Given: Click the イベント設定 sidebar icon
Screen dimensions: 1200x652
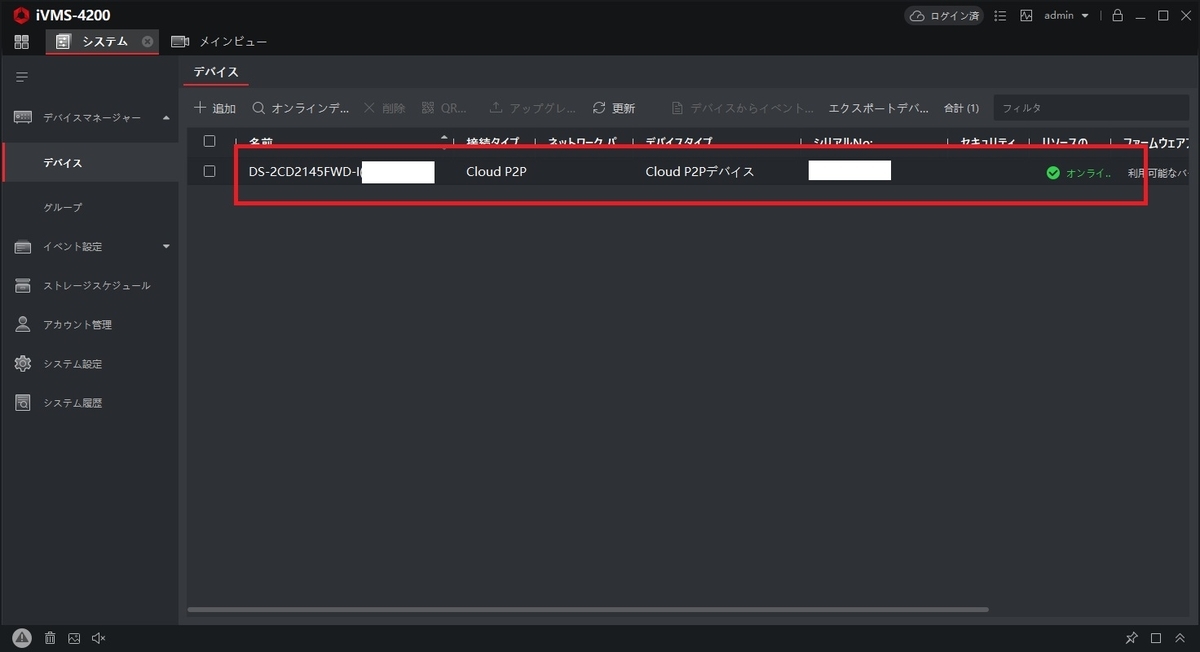Looking at the screenshot, I should click(22, 247).
